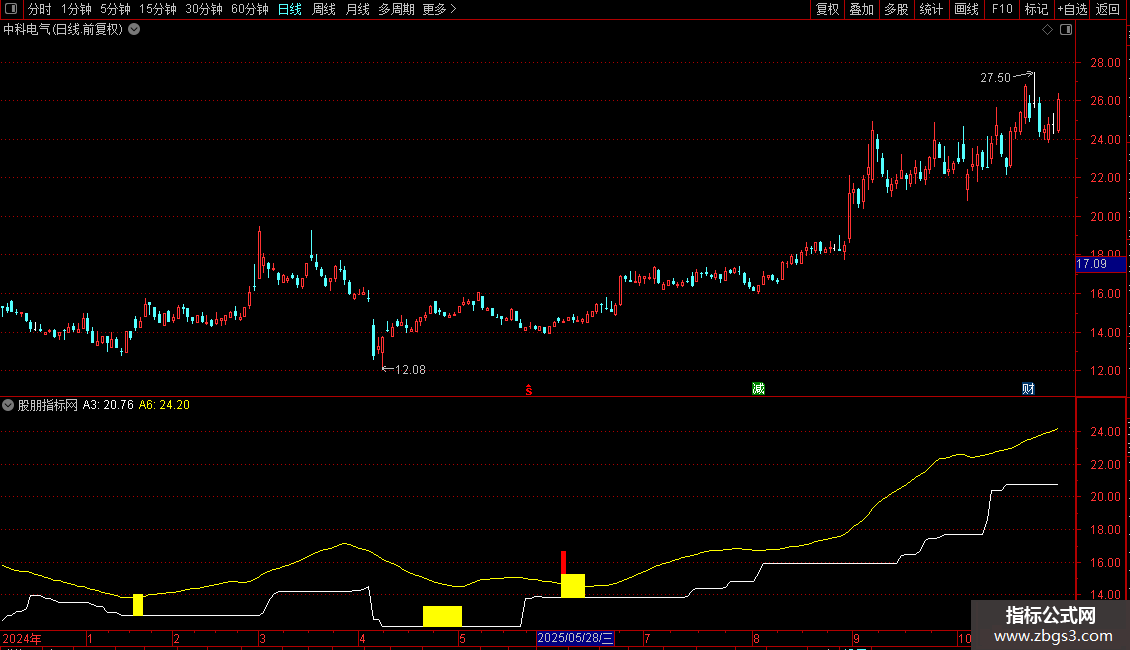Click the 27.50 high price annotation
This screenshot has height=650, width=1130.
pos(995,78)
